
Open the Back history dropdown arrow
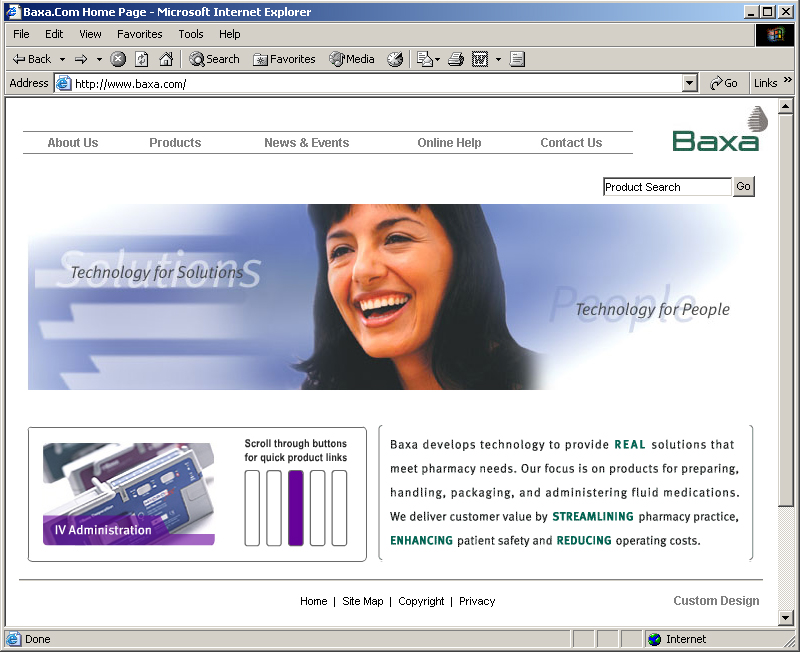pos(62,60)
